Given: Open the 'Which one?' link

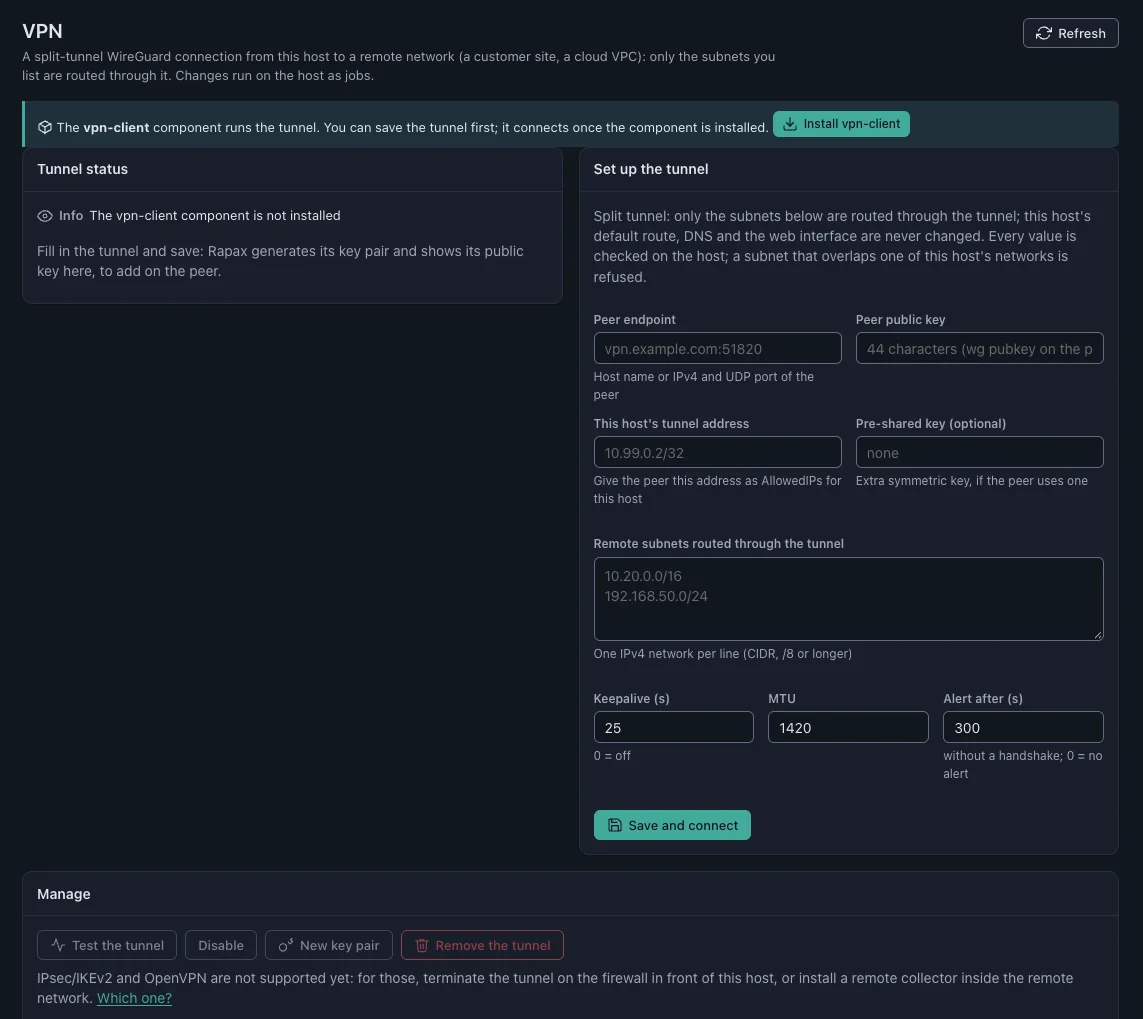Looking at the screenshot, I should (134, 998).
